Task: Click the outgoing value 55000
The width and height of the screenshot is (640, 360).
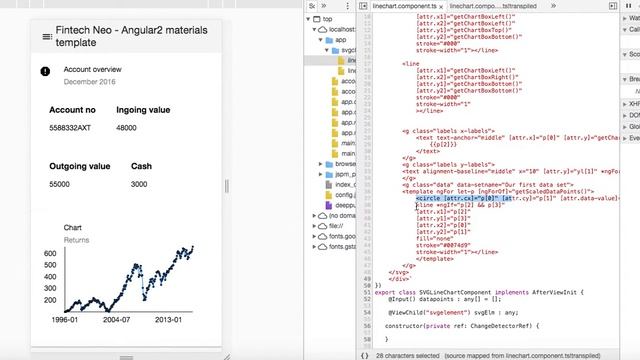Action: [x=59, y=184]
